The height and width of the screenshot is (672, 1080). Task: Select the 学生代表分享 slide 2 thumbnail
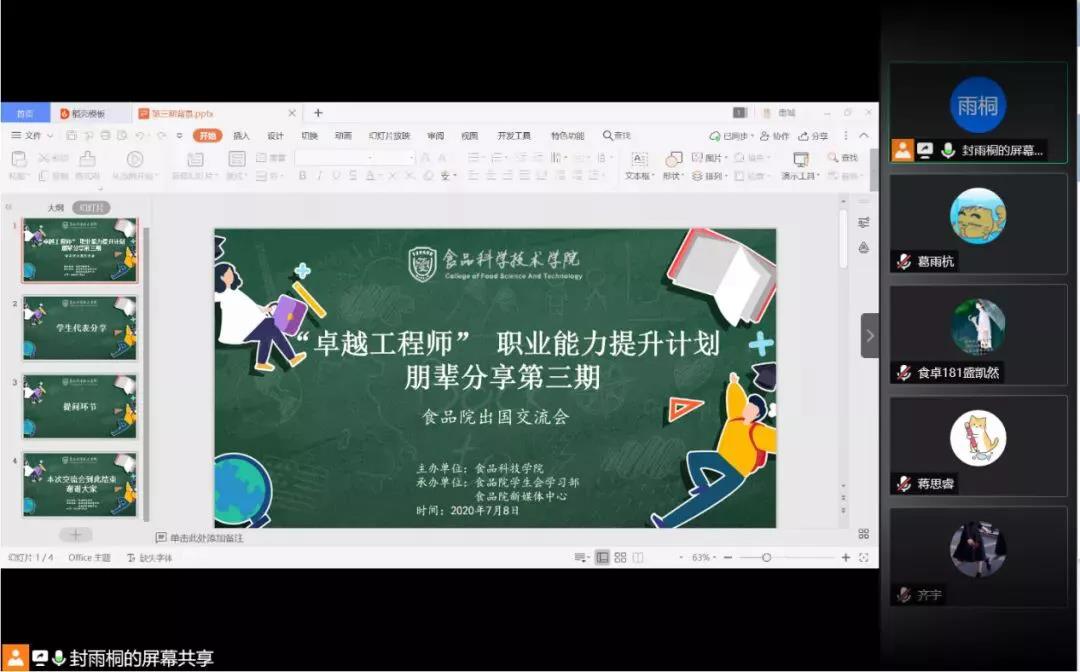(x=80, y=328)
